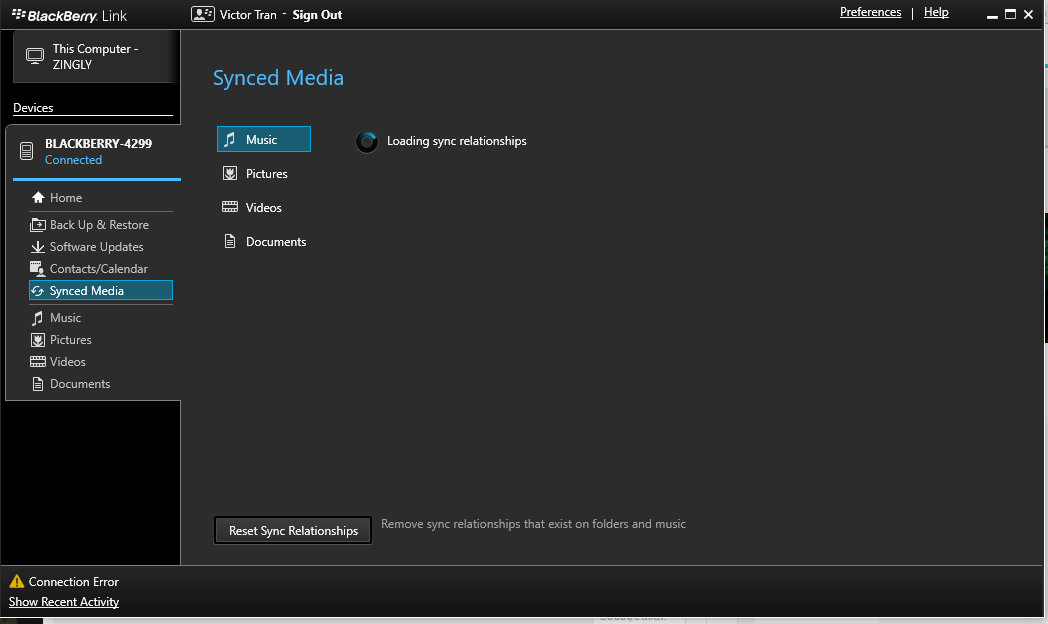1048x624 pixels.
Task: Click the Home house icon in sidebar
Action: 38,198
